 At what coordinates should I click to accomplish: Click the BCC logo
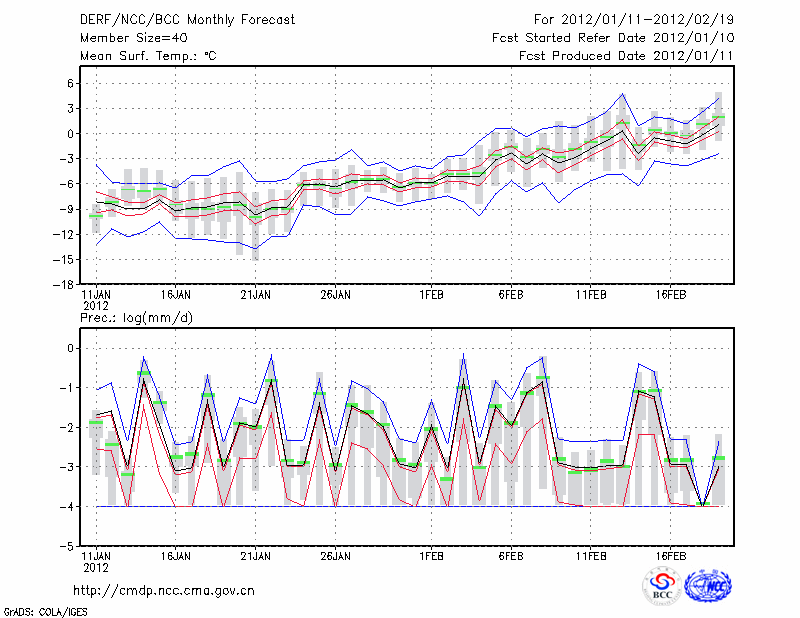point(662,586)
